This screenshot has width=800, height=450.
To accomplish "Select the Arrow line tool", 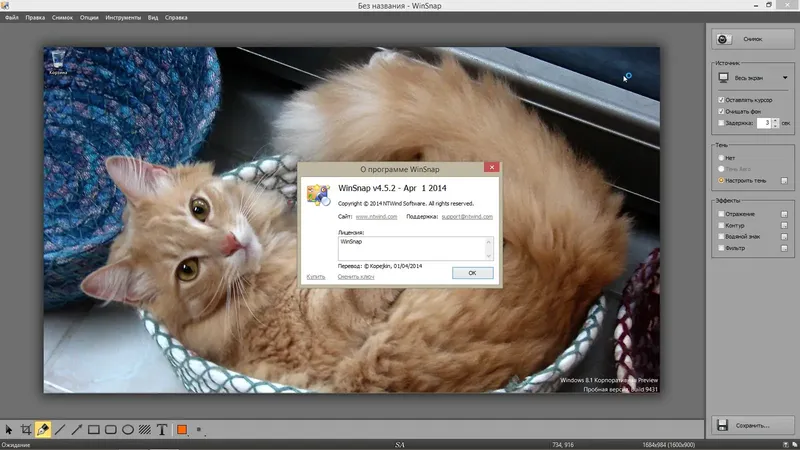I will tap(77, 430).
